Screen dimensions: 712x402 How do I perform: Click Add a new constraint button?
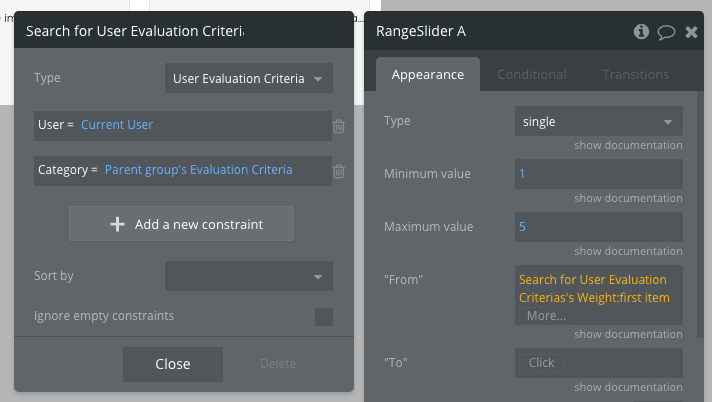(x=181, y=224)
